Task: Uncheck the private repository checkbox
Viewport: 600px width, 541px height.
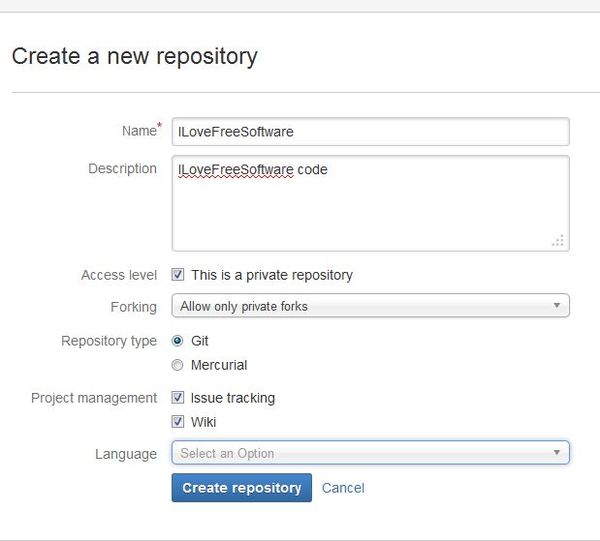Action: [x=178, y=274]
